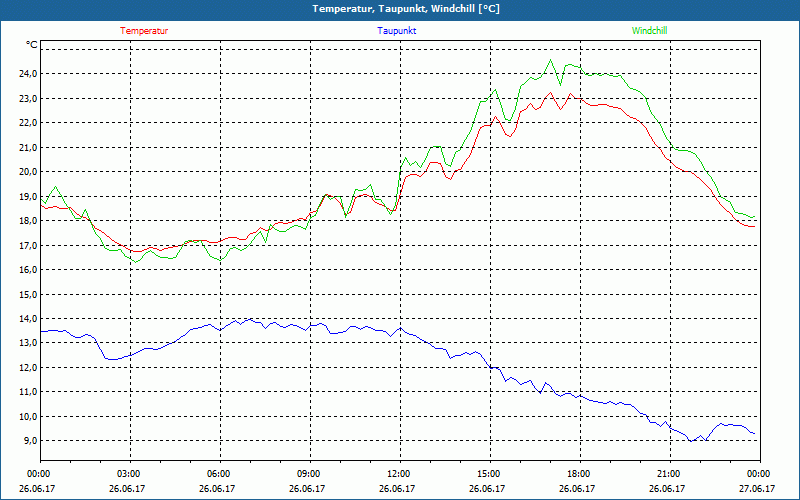Click the 22,0 y-axis value

click(x=29, y=123)
